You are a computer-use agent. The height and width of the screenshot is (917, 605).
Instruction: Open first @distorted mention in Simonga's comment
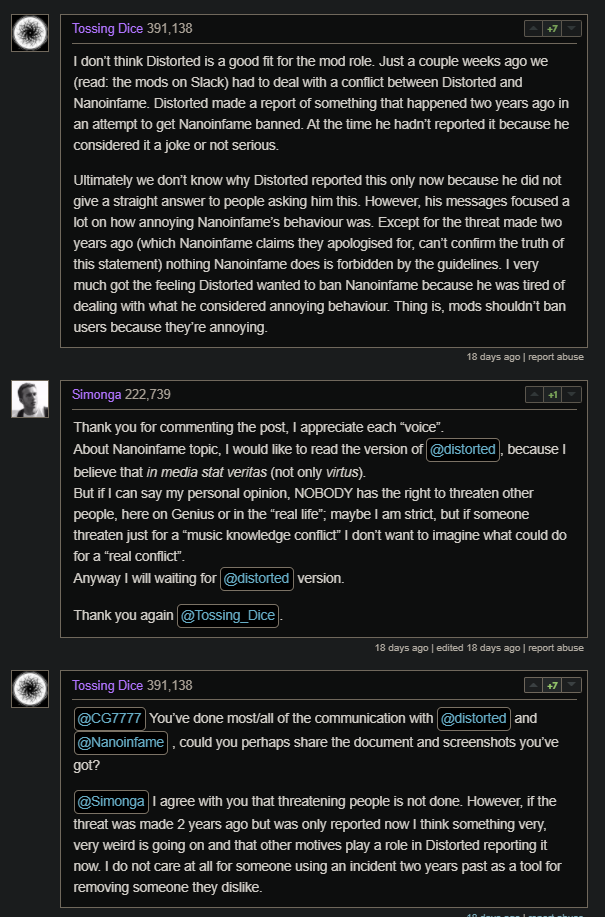point(463,450)
